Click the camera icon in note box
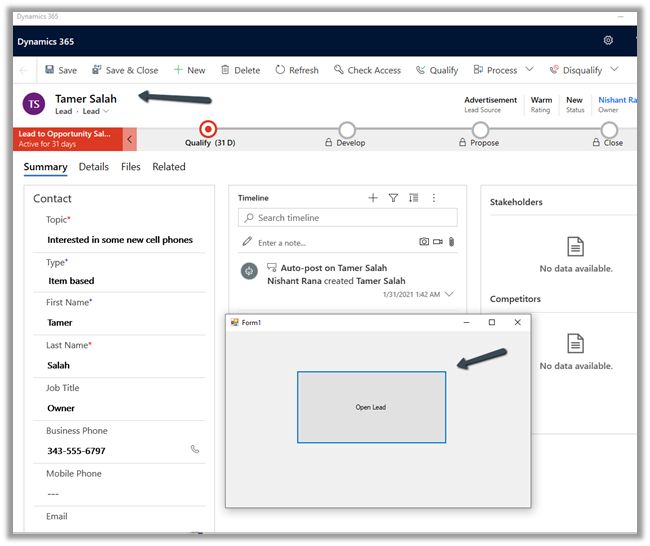Screen dimensions: 650x546 point(424,242)
